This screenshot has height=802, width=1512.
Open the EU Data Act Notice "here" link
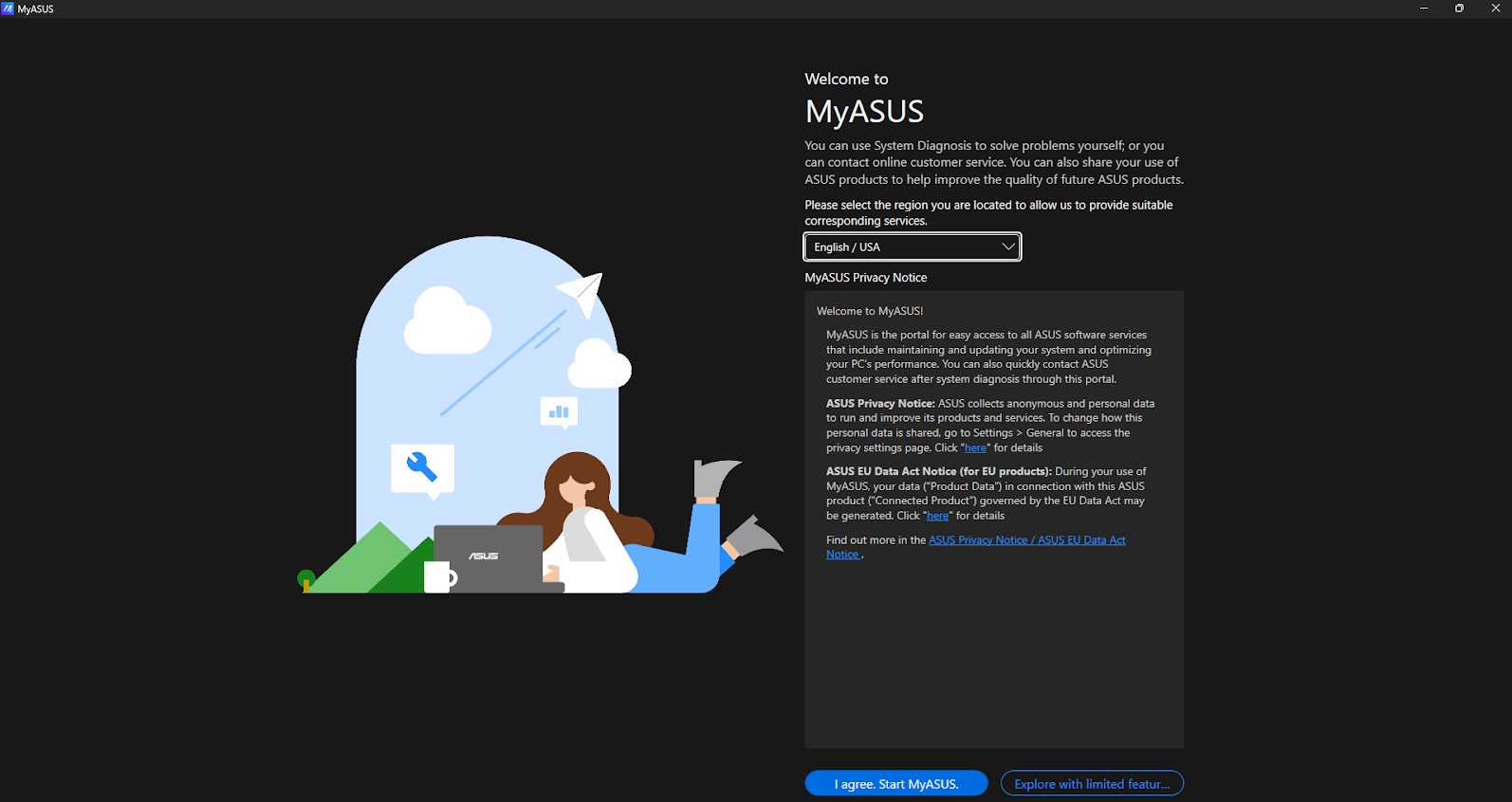coord(937,516)
